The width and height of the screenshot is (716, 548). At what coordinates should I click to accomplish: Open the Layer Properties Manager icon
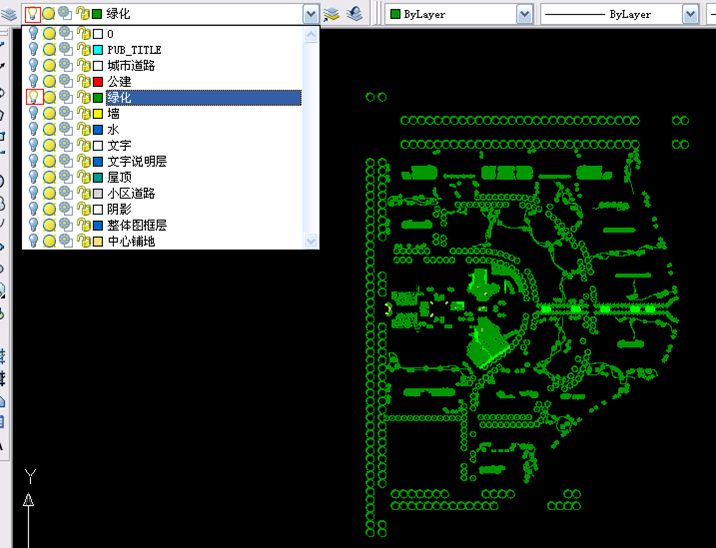(9, 14)
